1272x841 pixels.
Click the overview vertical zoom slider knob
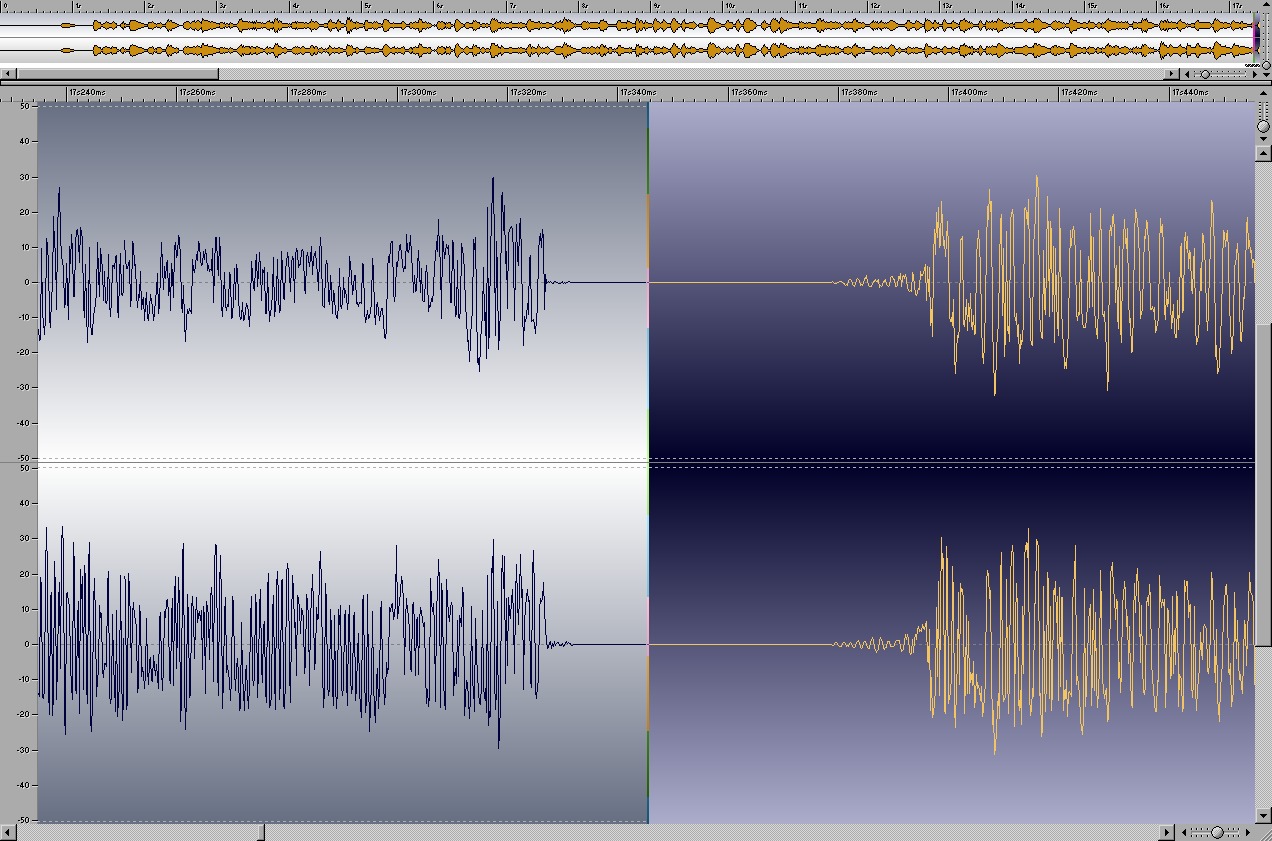click(x=1265, y=65)
